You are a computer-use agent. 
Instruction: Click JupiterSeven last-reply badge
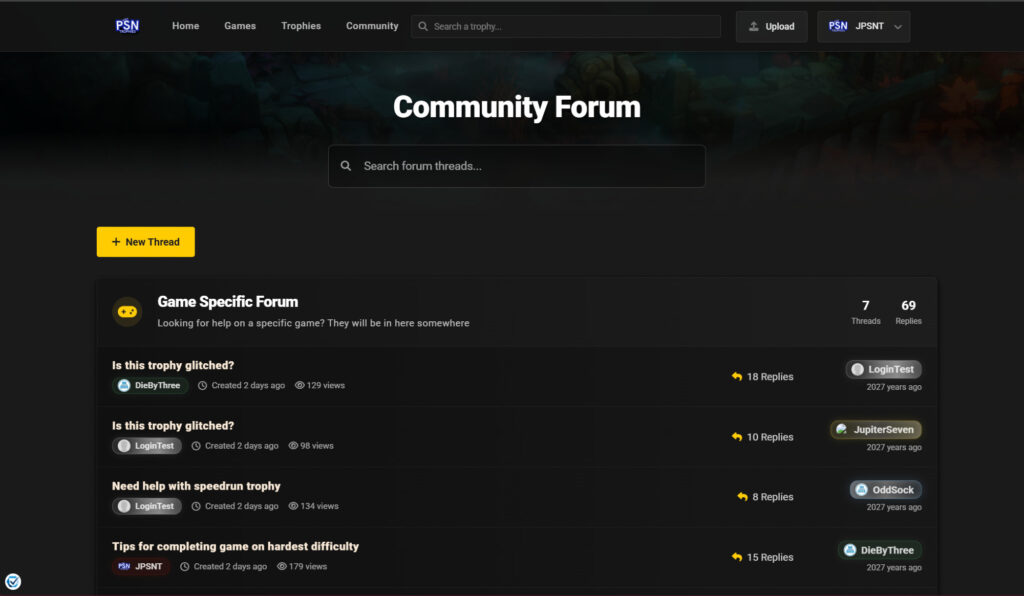pyautogui.click(x=876, y=430)
